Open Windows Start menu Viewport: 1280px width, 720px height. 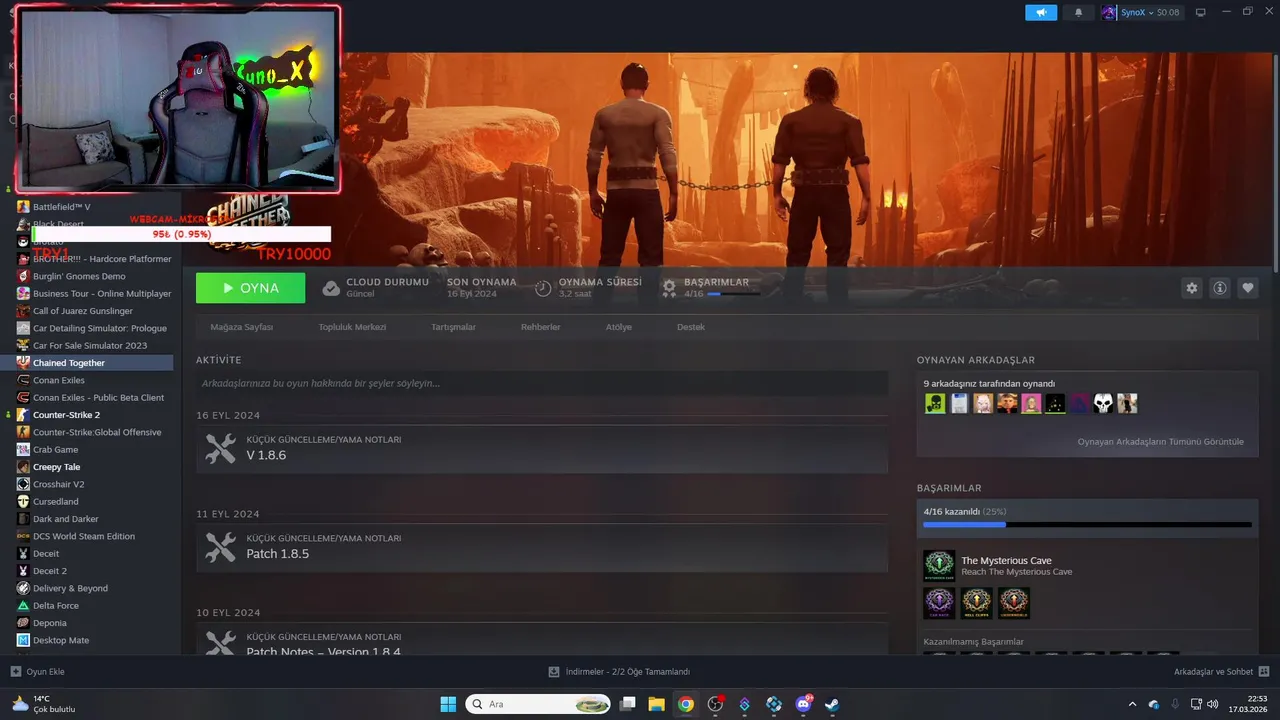[x=448, y=704]
